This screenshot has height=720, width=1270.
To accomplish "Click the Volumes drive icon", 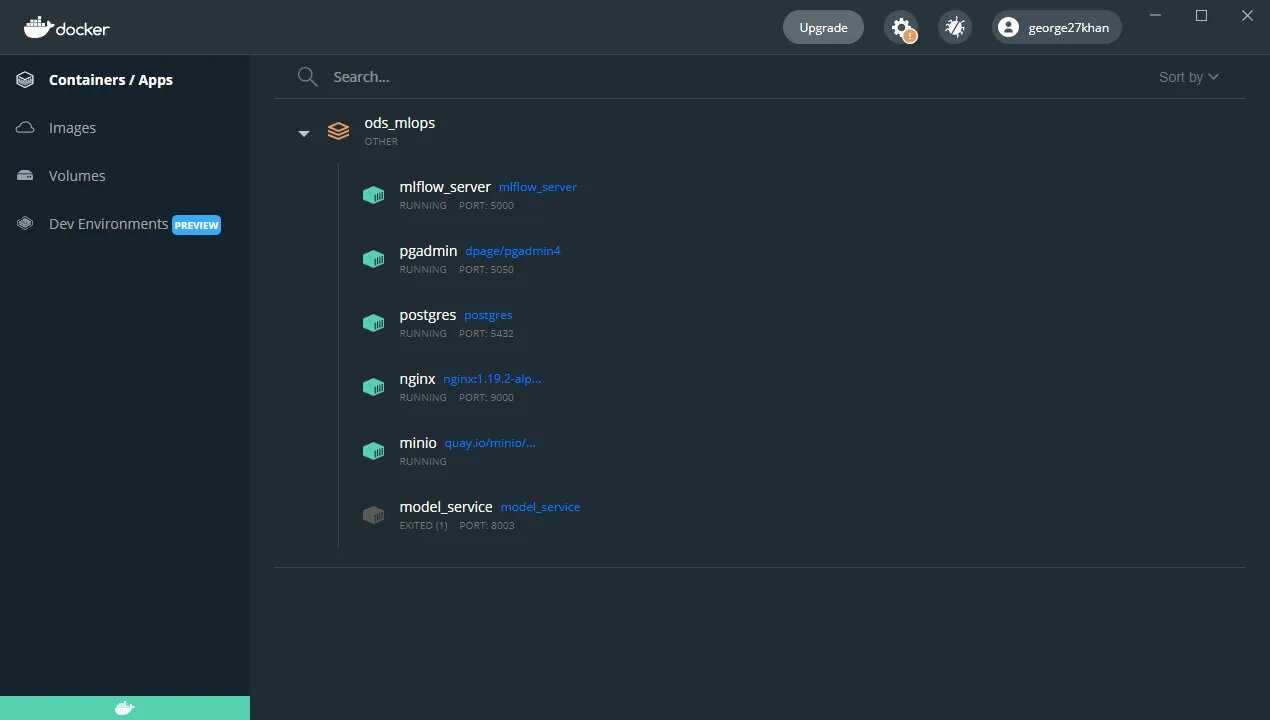I will (x=26, y=176).
